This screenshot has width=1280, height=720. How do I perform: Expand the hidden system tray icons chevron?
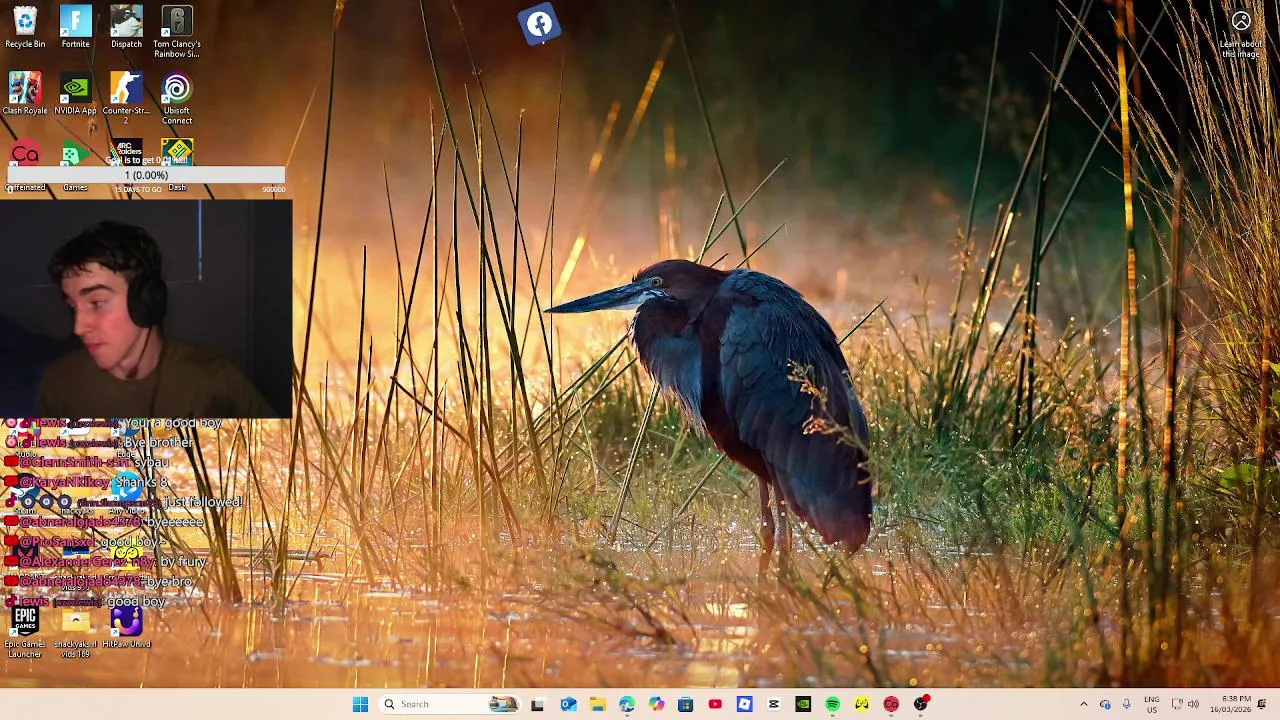(x=1083, y=704)
